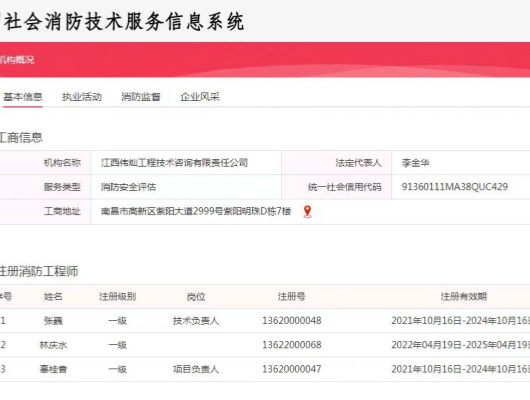Select the engineer row for 林庆水
The image size is (530, 400).
265,345
